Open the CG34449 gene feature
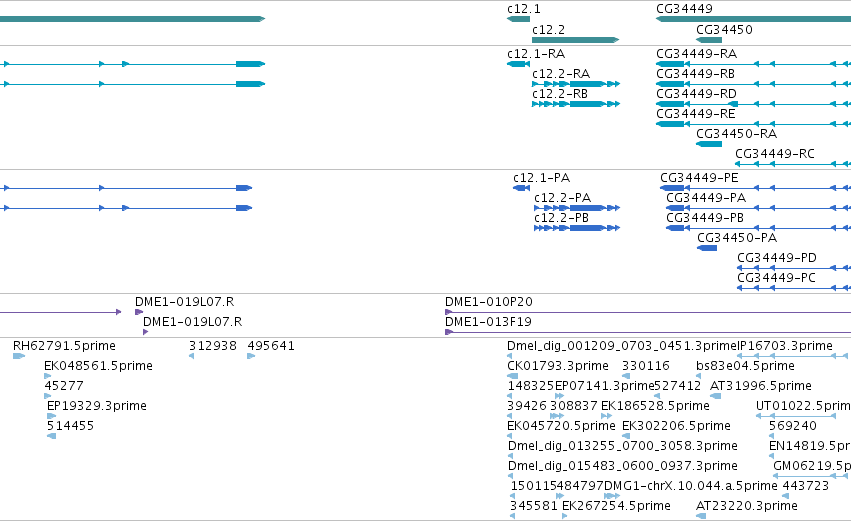Viewport: 851px width, 521px height. tap(753, 19)
